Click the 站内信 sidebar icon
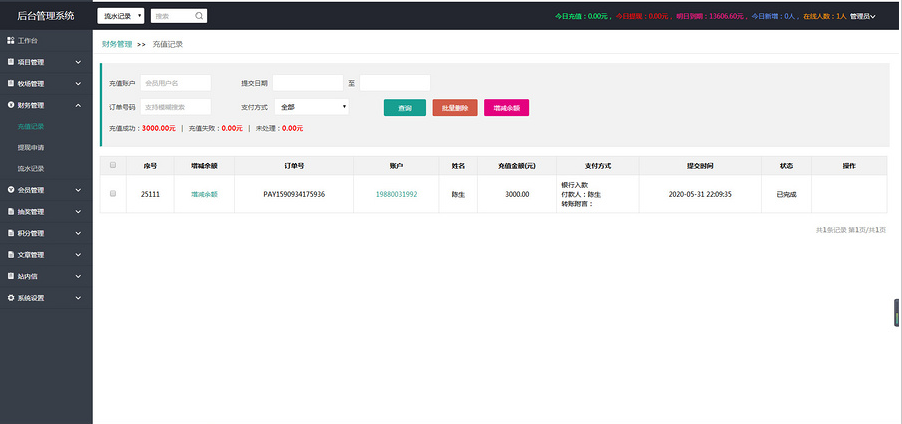902x424 pixels. (10, 276)
